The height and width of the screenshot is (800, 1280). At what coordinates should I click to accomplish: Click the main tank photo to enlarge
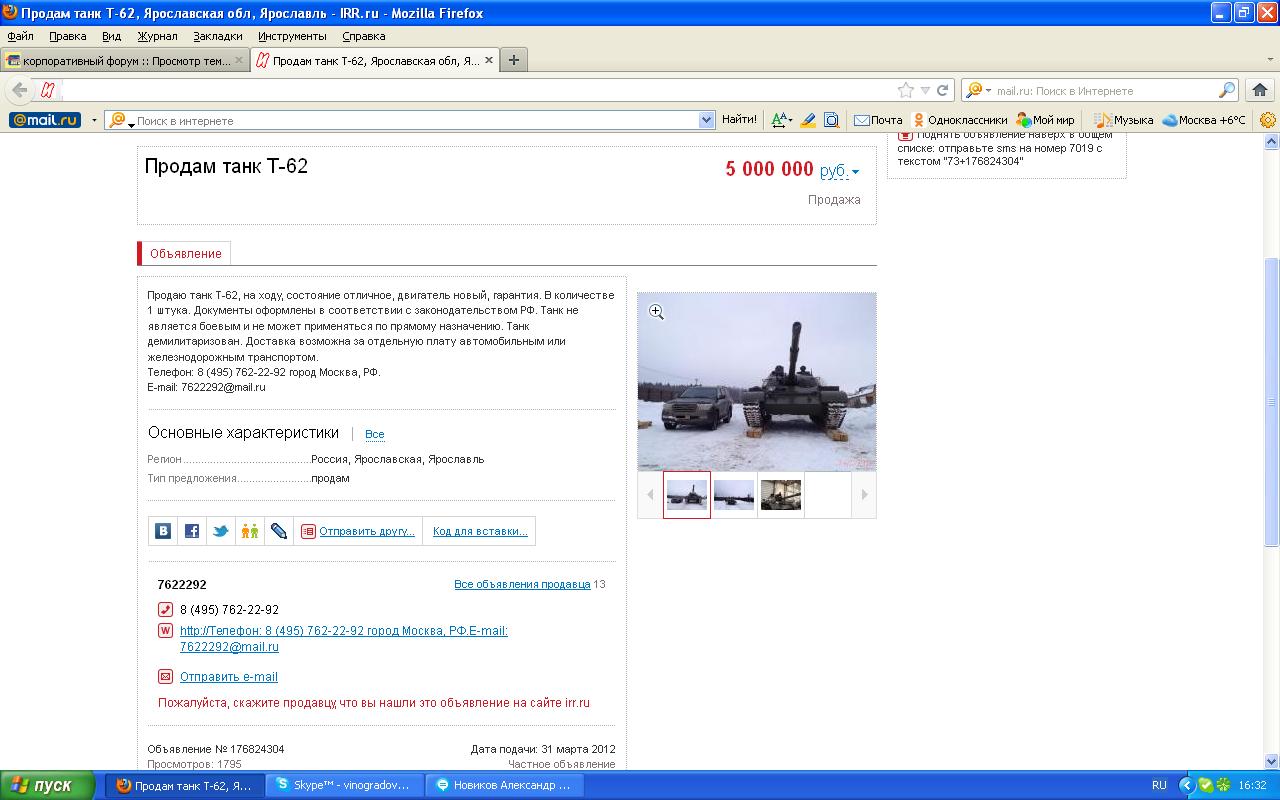(757, 381)
